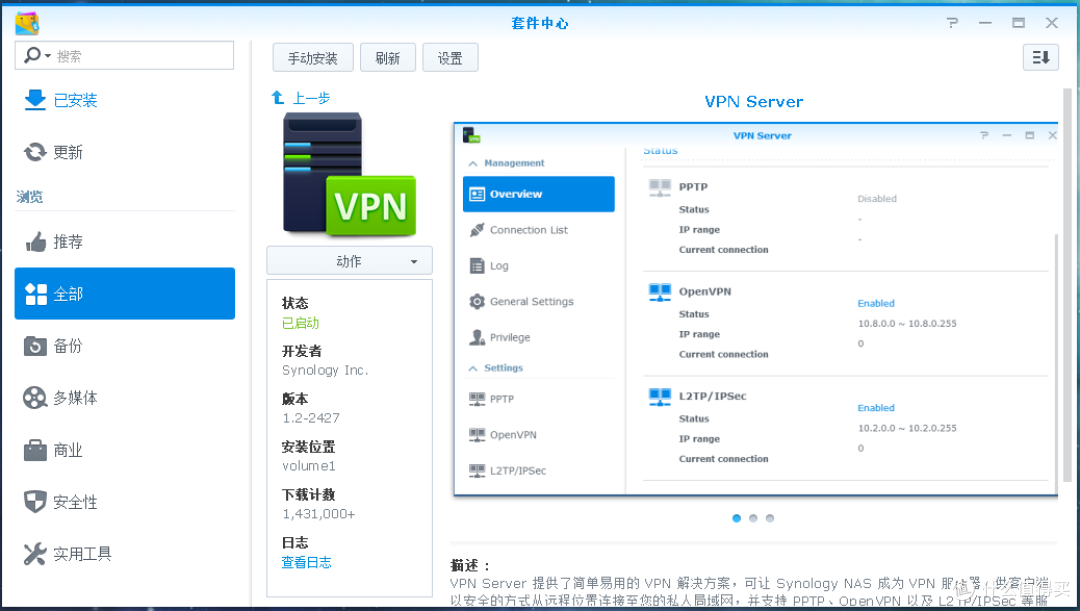The image size is (1080, 611).
Task: Click the VPN Server screenshot preview
Action: tap(756, 309)
